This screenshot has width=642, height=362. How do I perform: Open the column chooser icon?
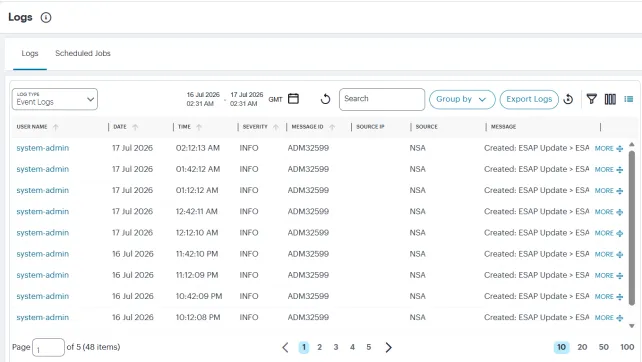pyautogui.click(x=610, y=99)
